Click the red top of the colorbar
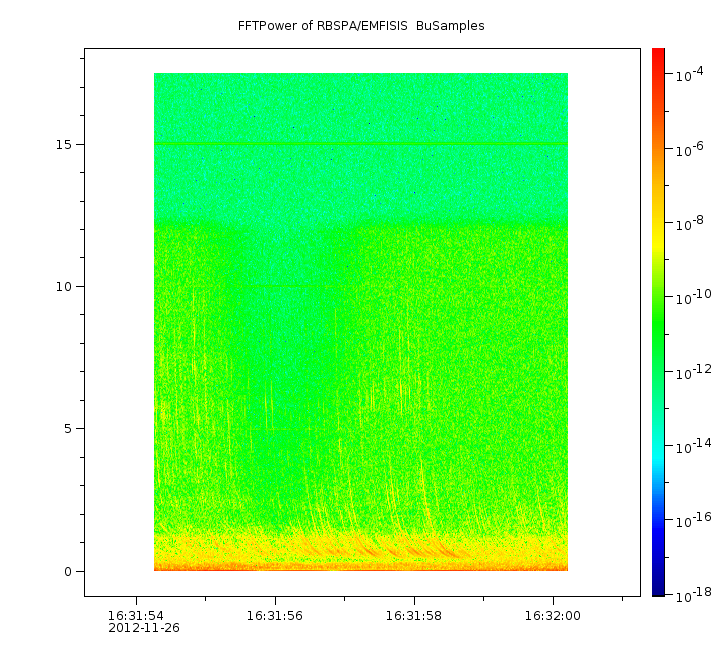The width and height of the screenshot is (724, 656). click(x=658, y=53)
